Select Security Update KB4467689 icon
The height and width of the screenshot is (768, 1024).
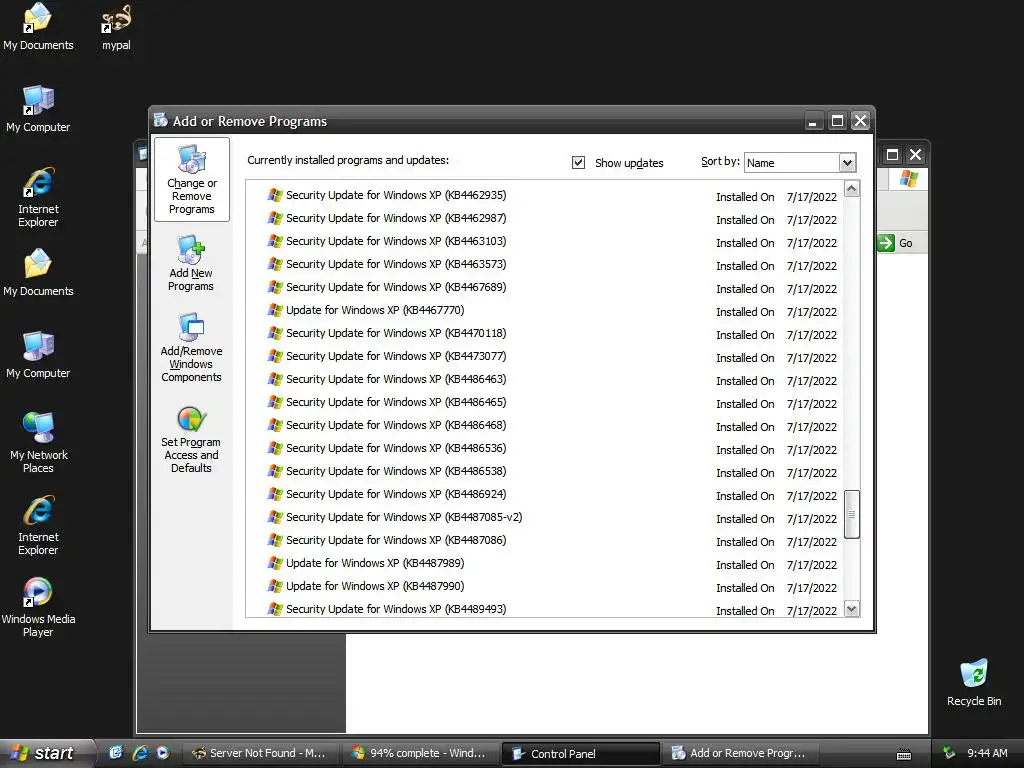[x=275, y=287]
